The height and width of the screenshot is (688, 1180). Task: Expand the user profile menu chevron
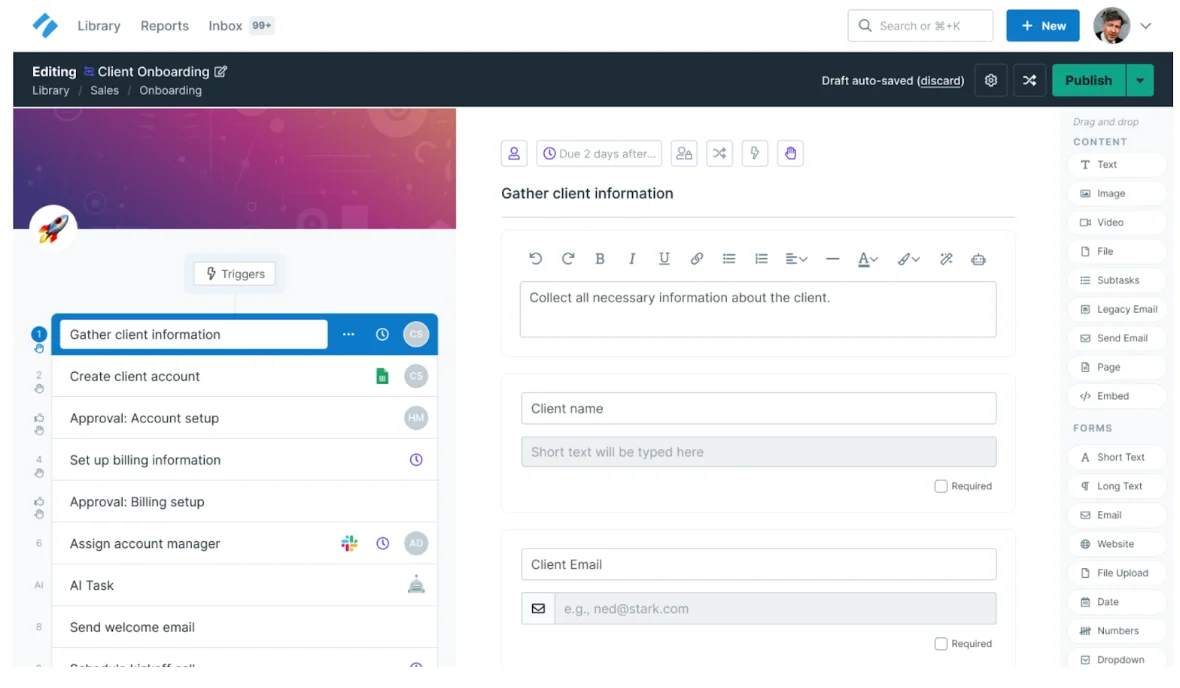[1146, 26]
